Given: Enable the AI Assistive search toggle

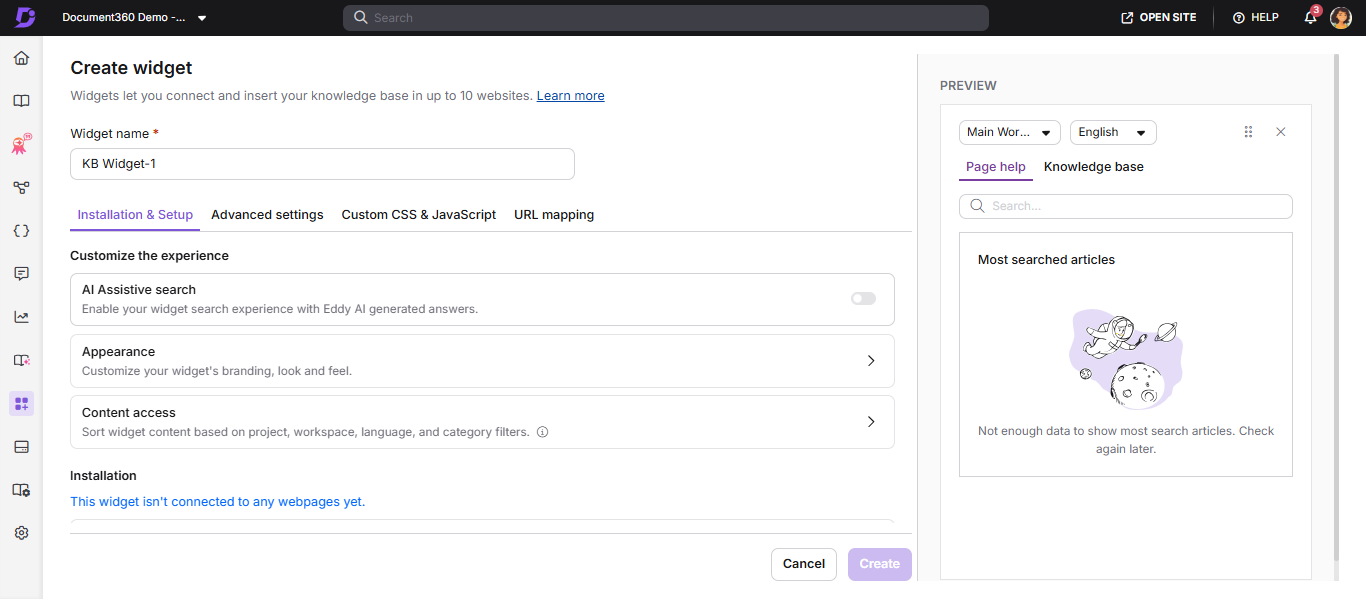Looking at the screenshot, I should click(x=863, y=299).
